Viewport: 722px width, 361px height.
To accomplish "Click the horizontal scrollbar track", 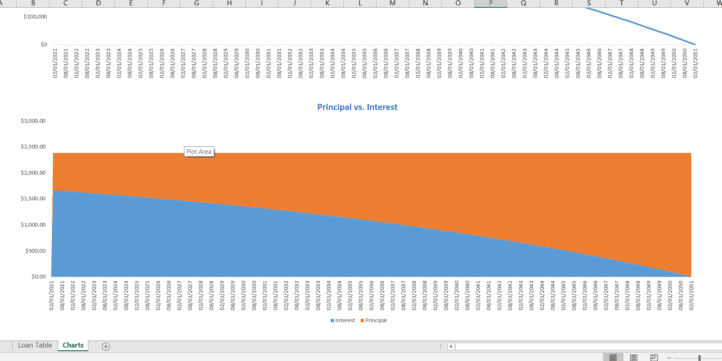I will coord(588,346).
